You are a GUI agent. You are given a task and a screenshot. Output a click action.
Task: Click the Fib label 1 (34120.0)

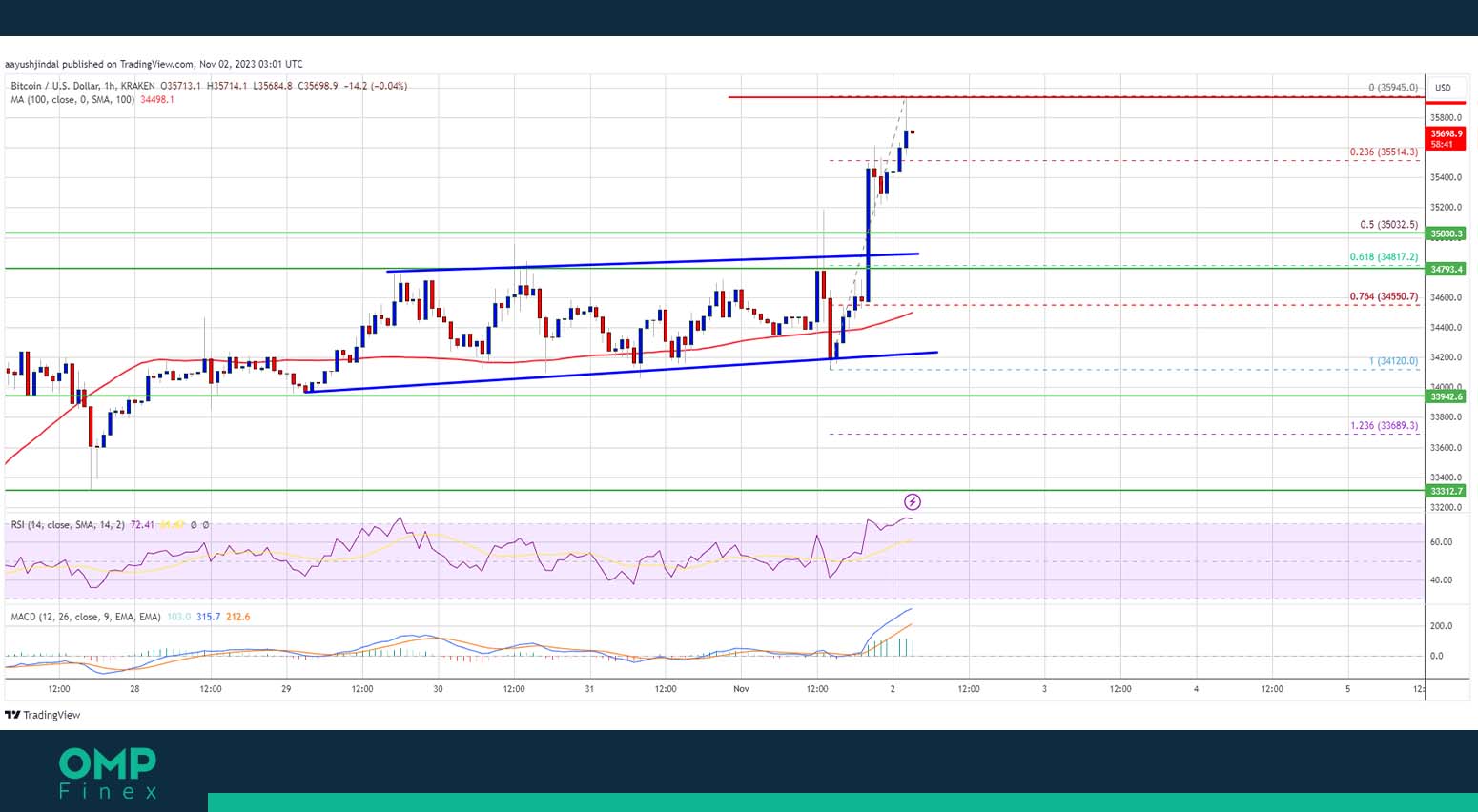click(1393, 361)
